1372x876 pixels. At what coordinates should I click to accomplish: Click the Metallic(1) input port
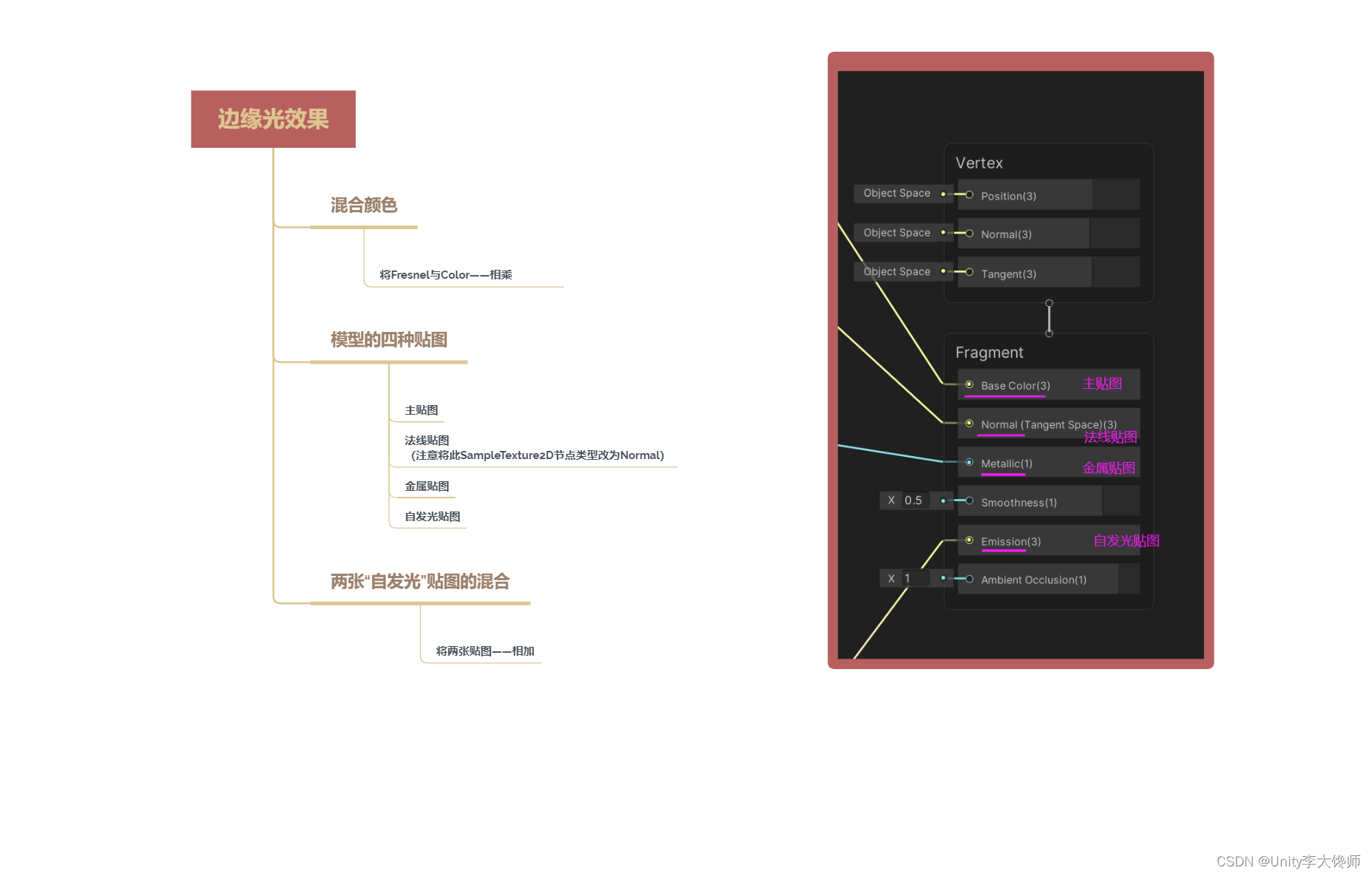(969, 462)
